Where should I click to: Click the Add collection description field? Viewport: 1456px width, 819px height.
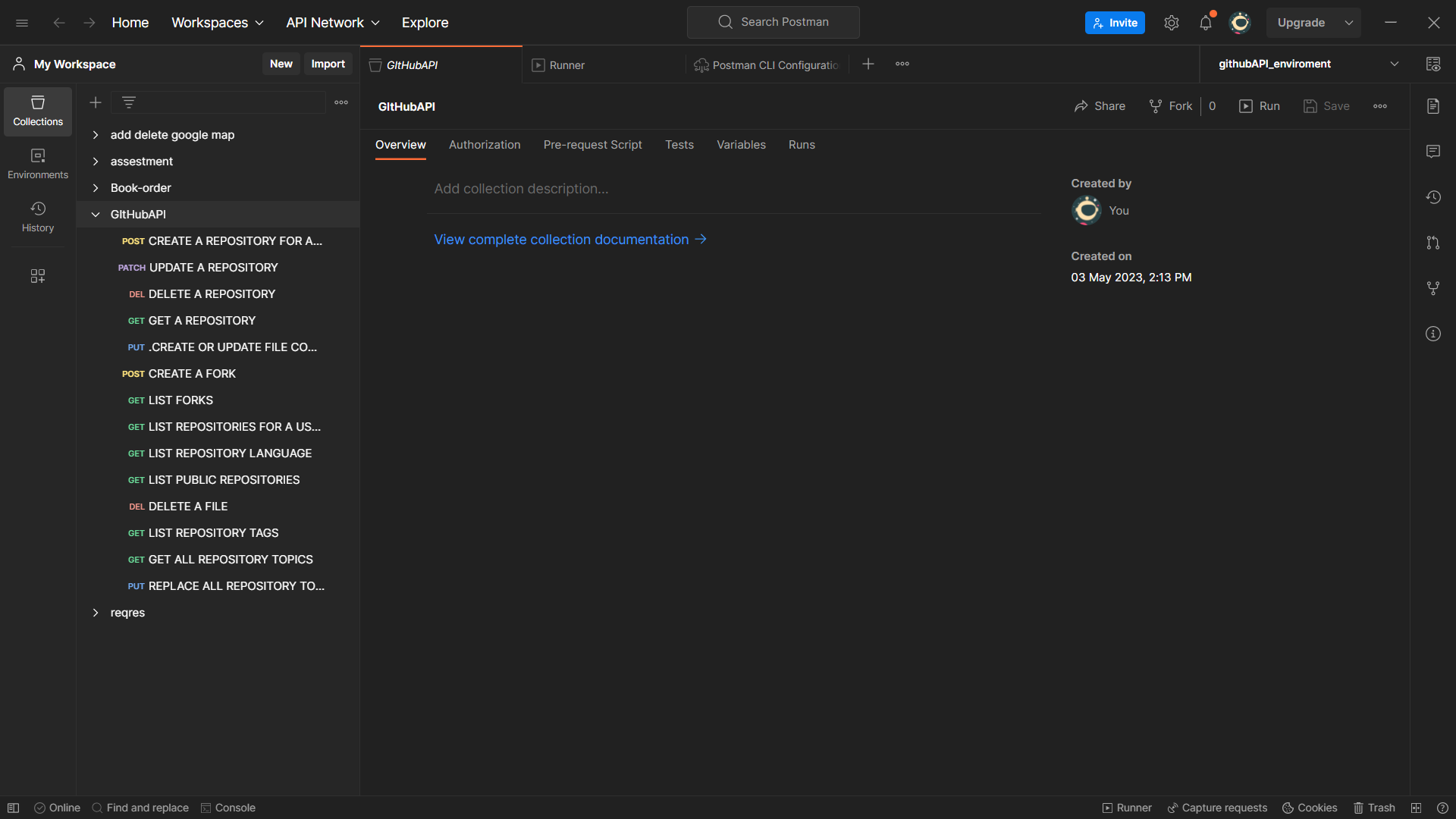pos(734,189)
